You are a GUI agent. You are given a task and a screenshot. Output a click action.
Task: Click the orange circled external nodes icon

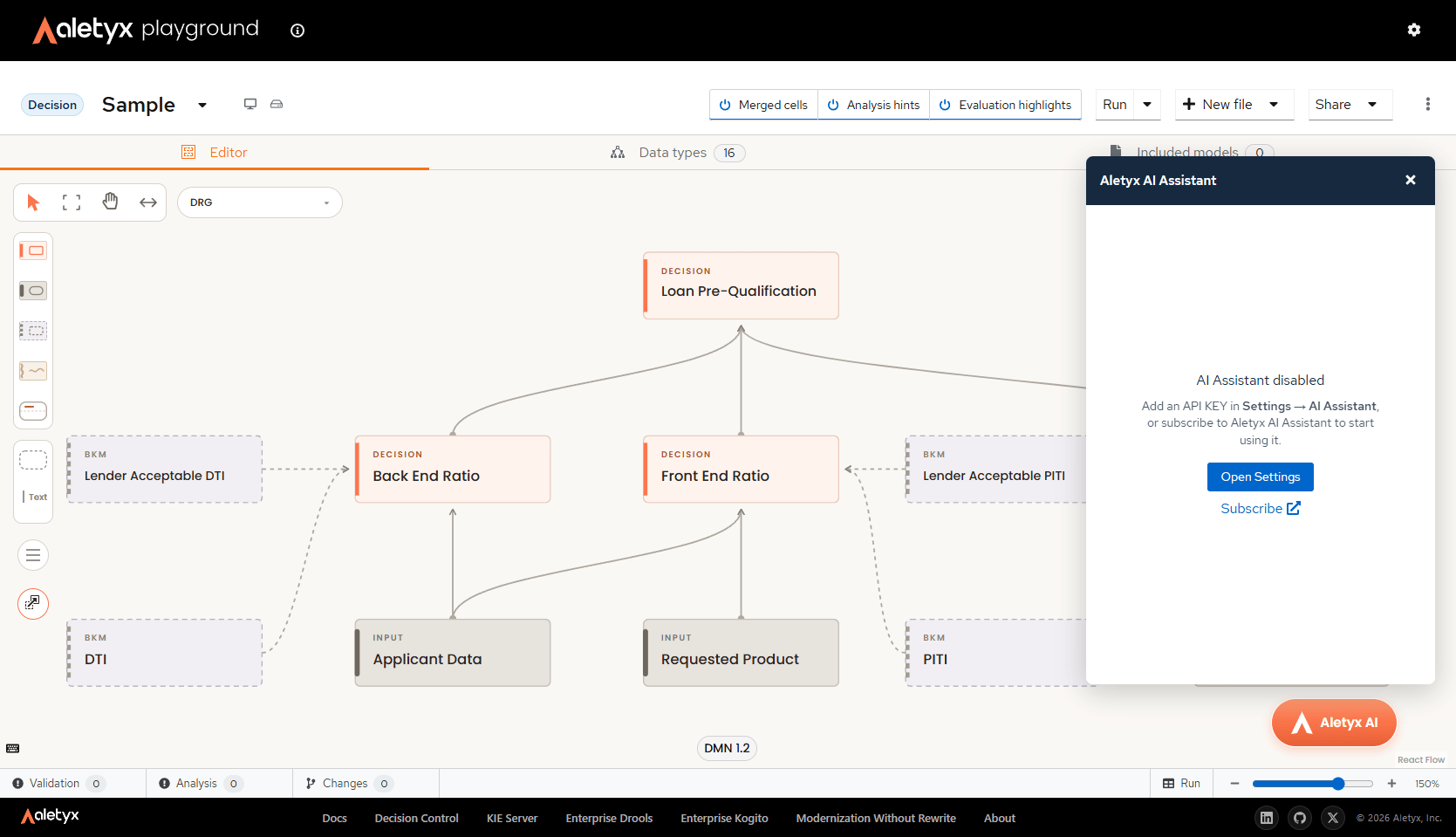[x=33, y=603]
